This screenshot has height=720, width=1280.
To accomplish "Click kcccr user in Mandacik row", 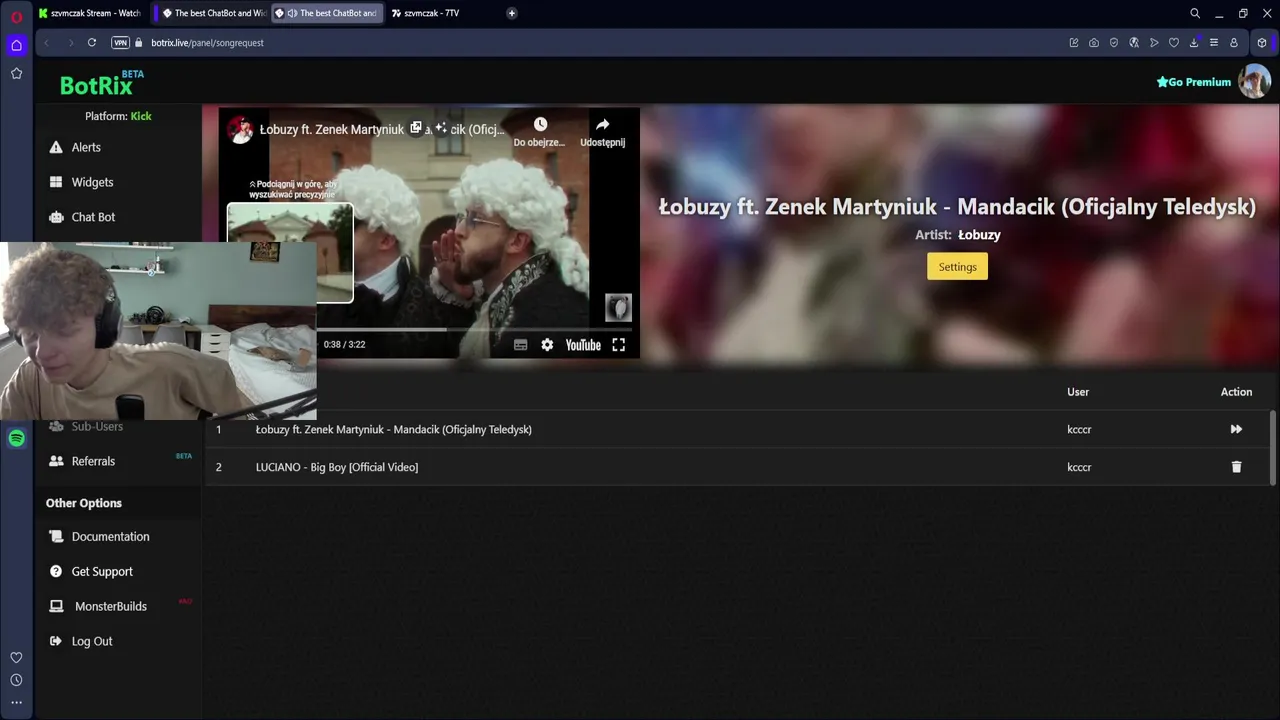I will point(1079,429).
